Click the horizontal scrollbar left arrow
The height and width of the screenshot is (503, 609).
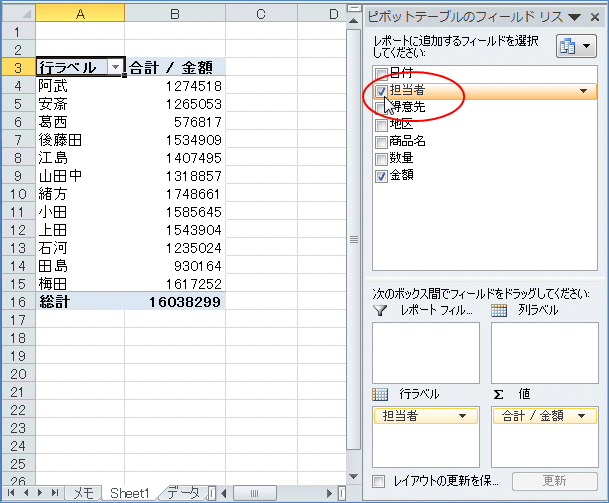point(224,494)
